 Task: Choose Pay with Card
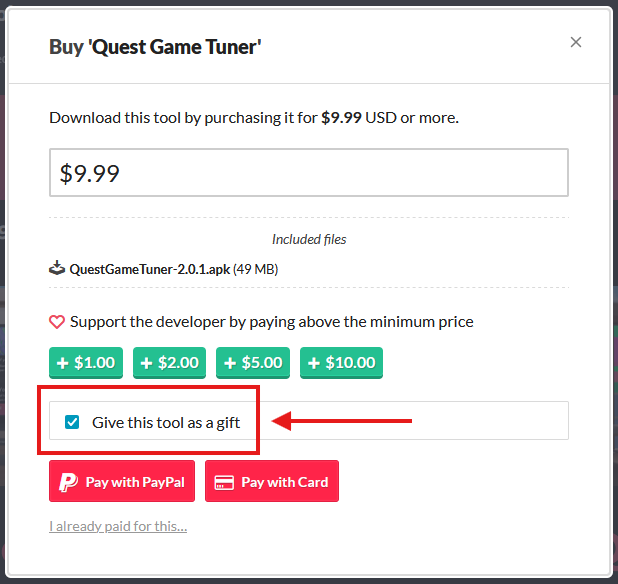(x=272, y=482)
